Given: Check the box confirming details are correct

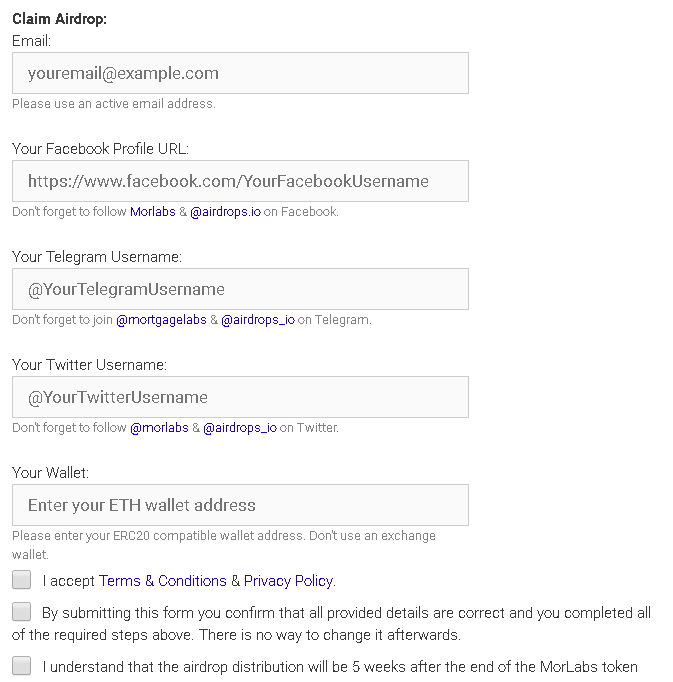Looking at the screenshot, I should [x=22, y=612].
